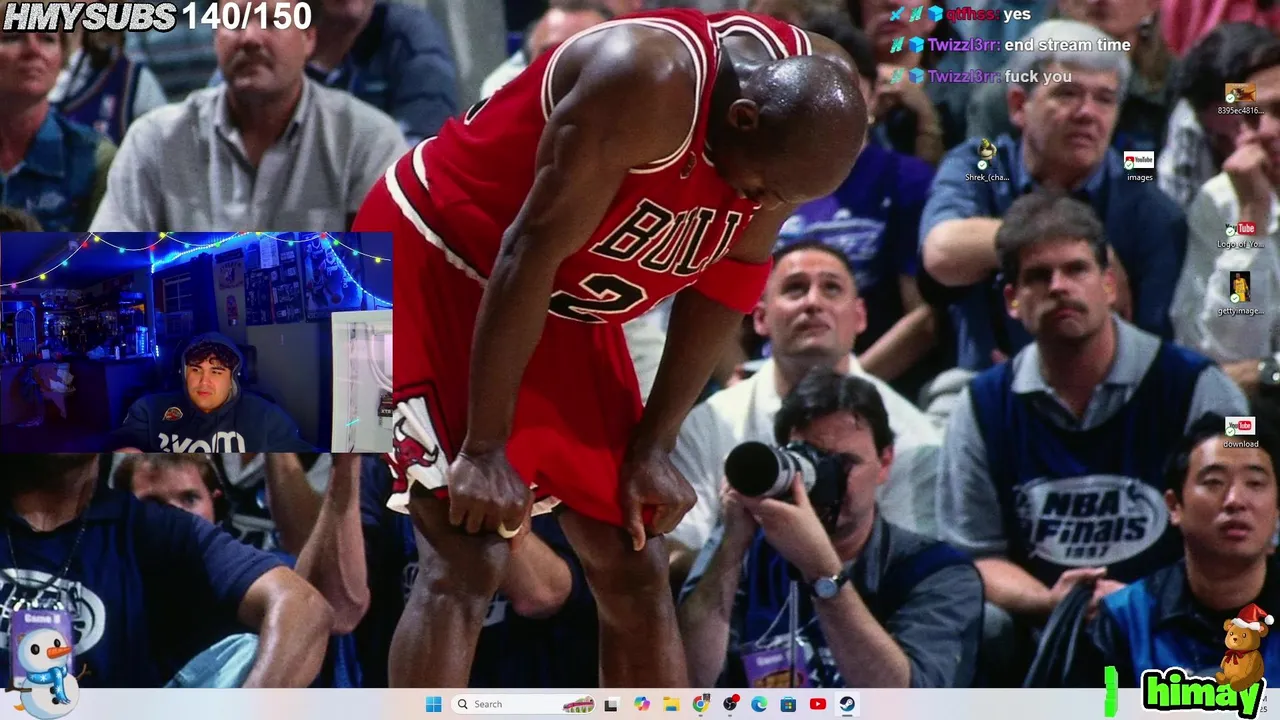Open Microsoft Store from the taskbar
1280x720 pixels.
(x=788, y=704)
